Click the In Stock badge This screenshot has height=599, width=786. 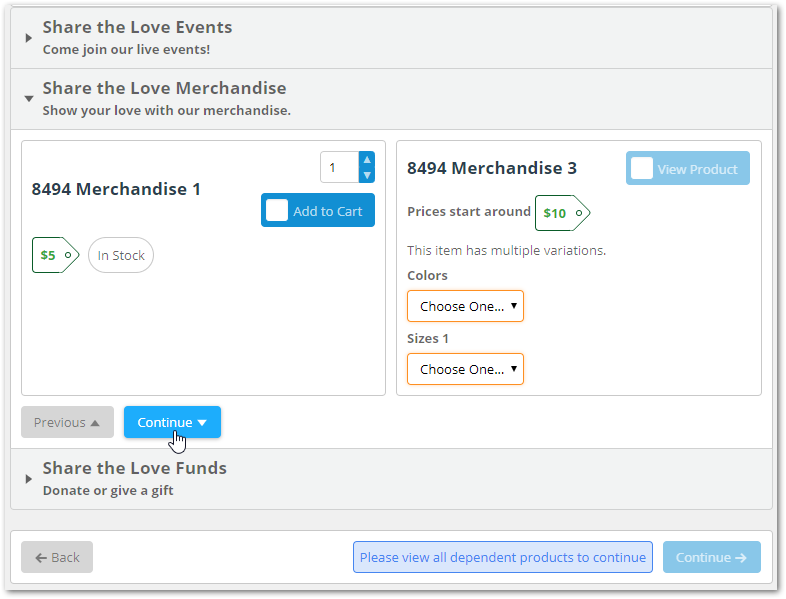coord(121,255)
